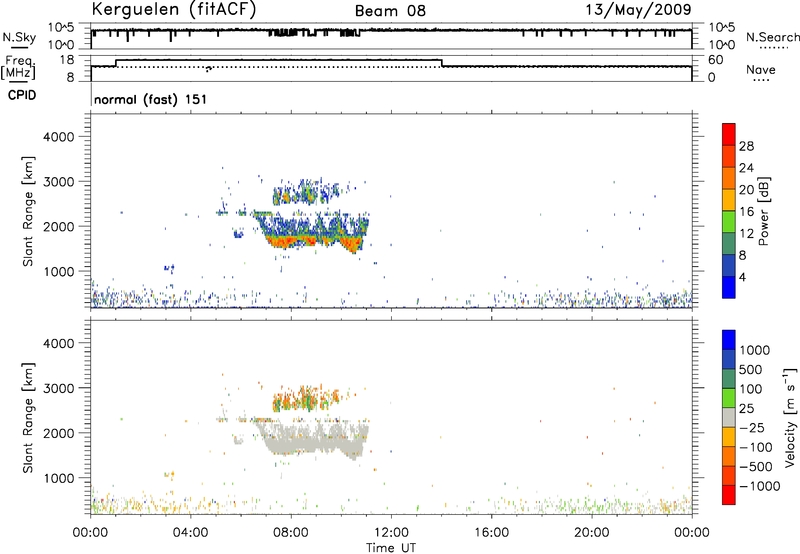Pick the Velocity segment between −500 and −1000
Screen dimensions: 800x554
coord(729,475)
